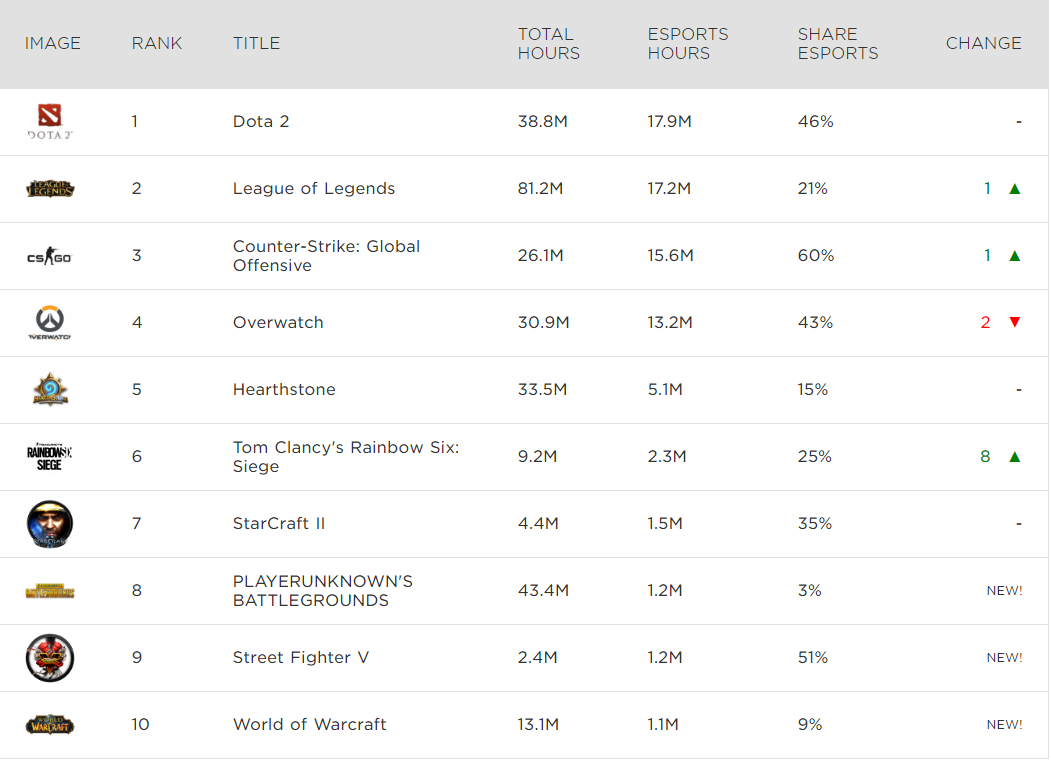Click the Share Esports column header

[837, 43]
